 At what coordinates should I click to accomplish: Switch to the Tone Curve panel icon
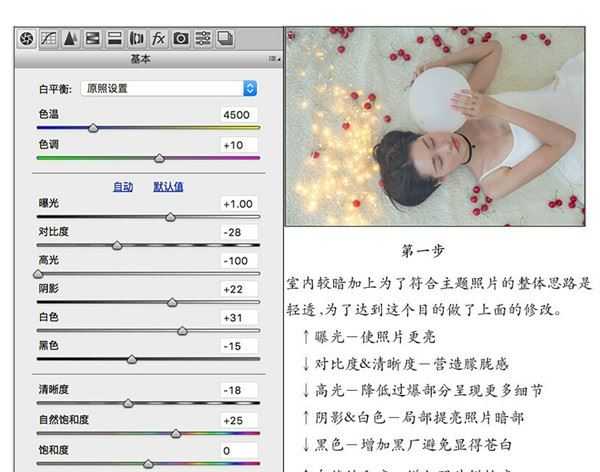point(49,38)
